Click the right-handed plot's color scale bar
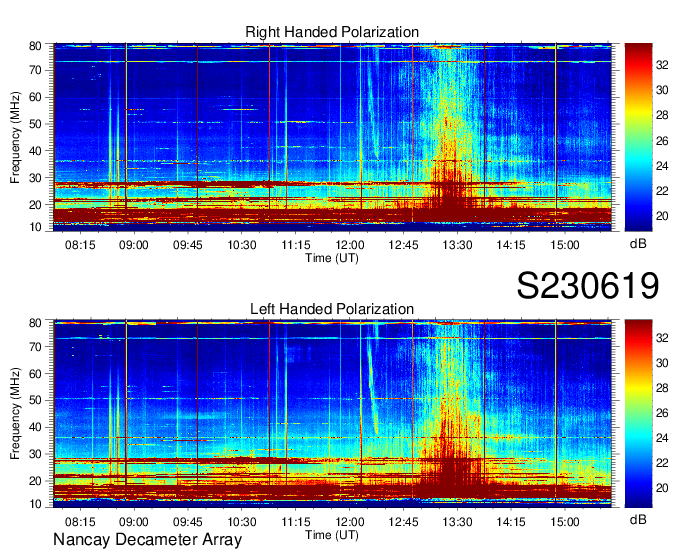680x552 pixels. point(638,137)
